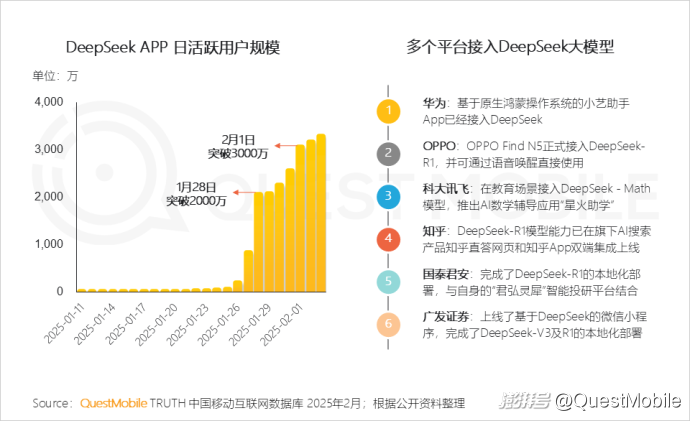Click the 澎湃号 logo at bottom
Screen dimensions: 690x421
pyautogui.click(x=524, y=401)
